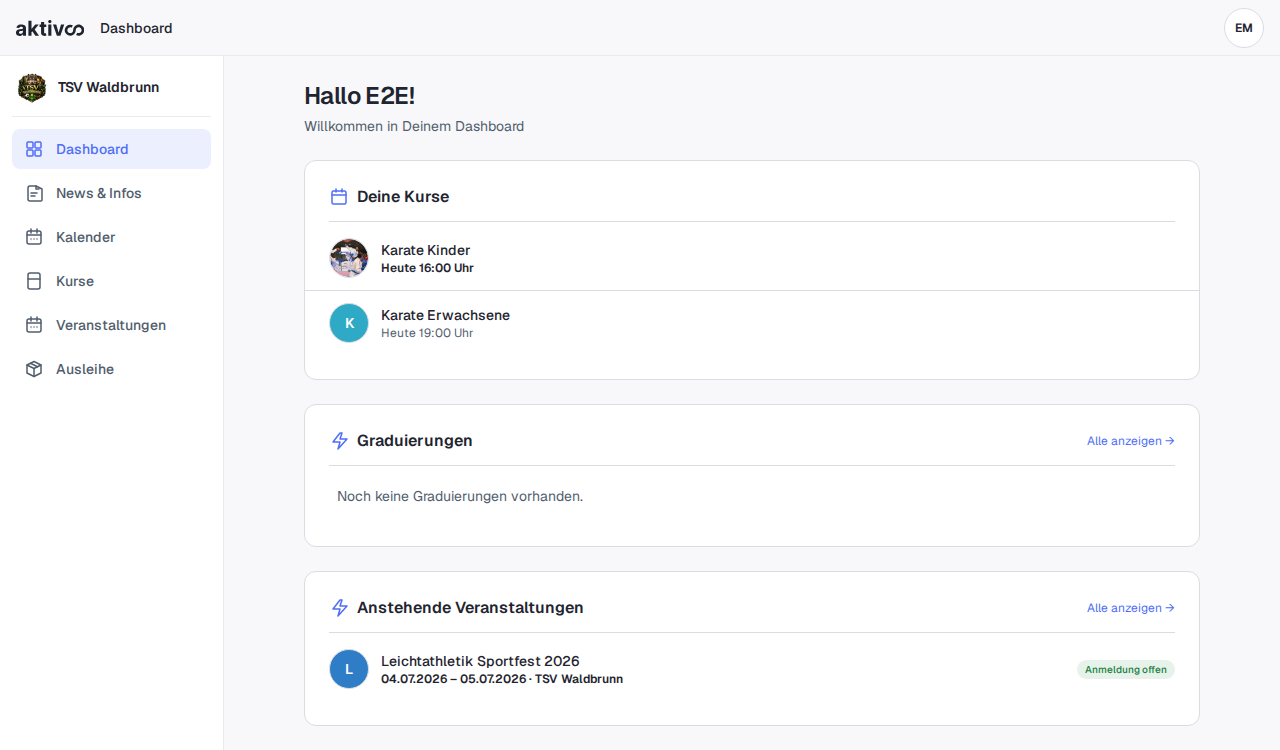Open the Karate Kinder course
The height and width of the screenshot is (750, 1280).
[x=752, y=258]
